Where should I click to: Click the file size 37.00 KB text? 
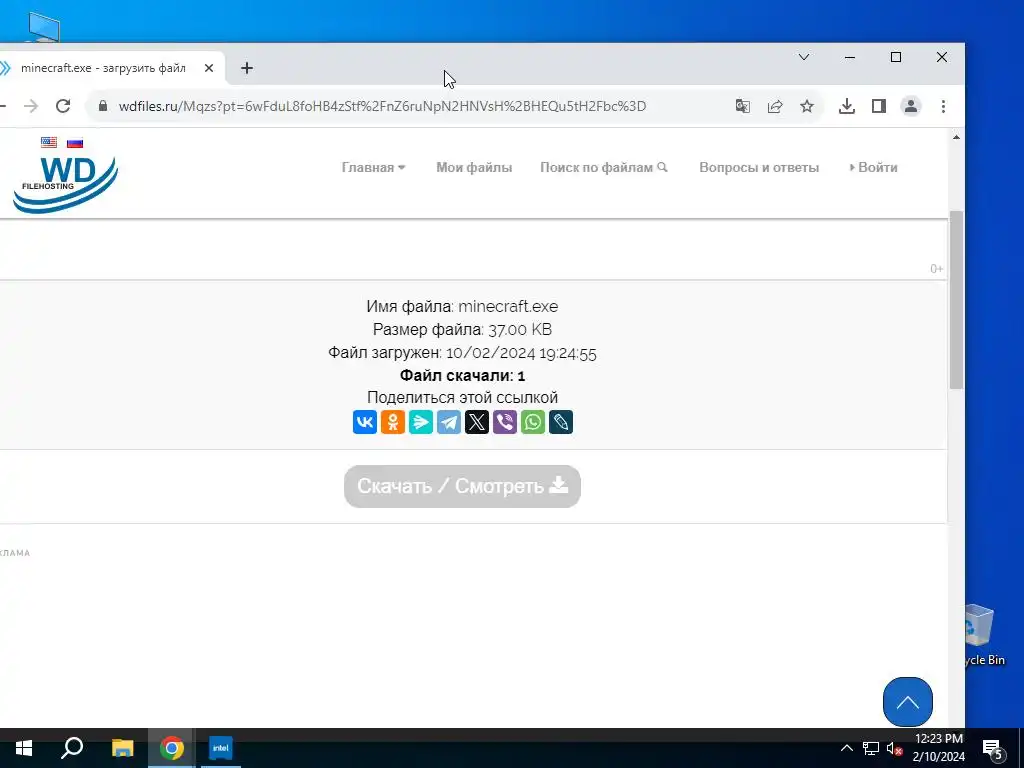(520, 330)
